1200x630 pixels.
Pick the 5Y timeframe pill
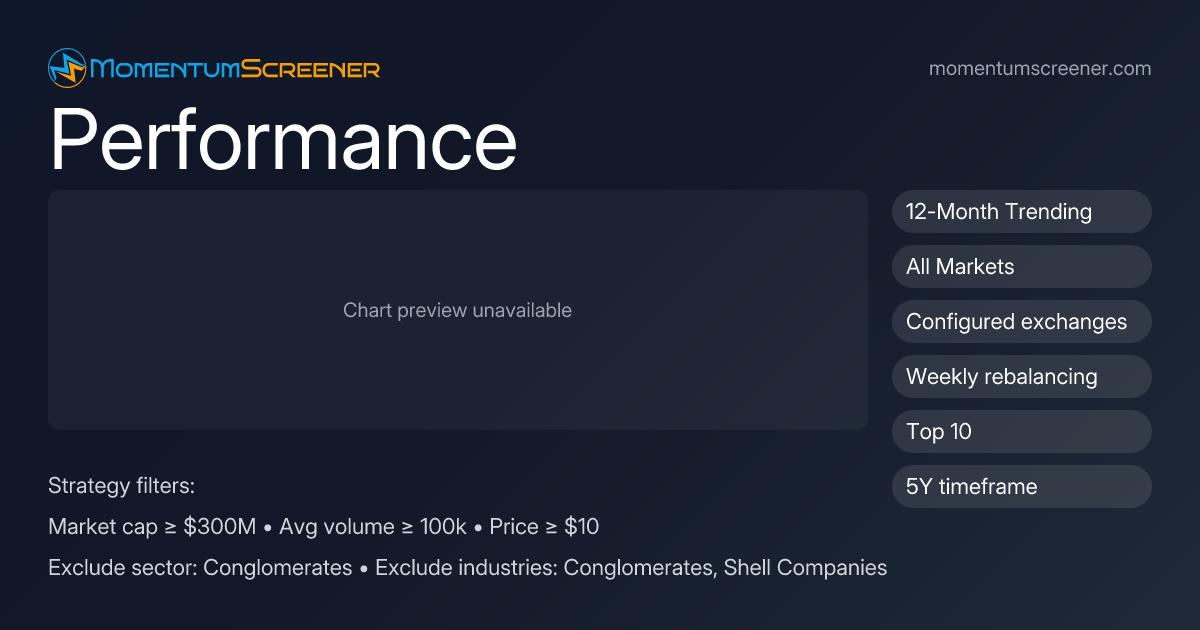pyautogui.click(x=1021, y=487)
